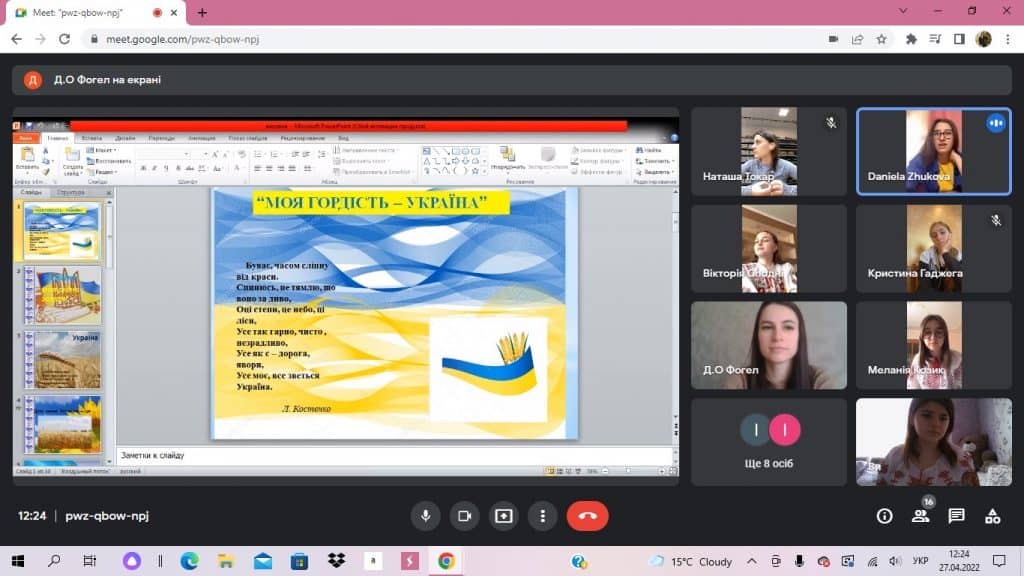Turn off the camera button
The image size is (1024, 576).
tap(464, 516)
